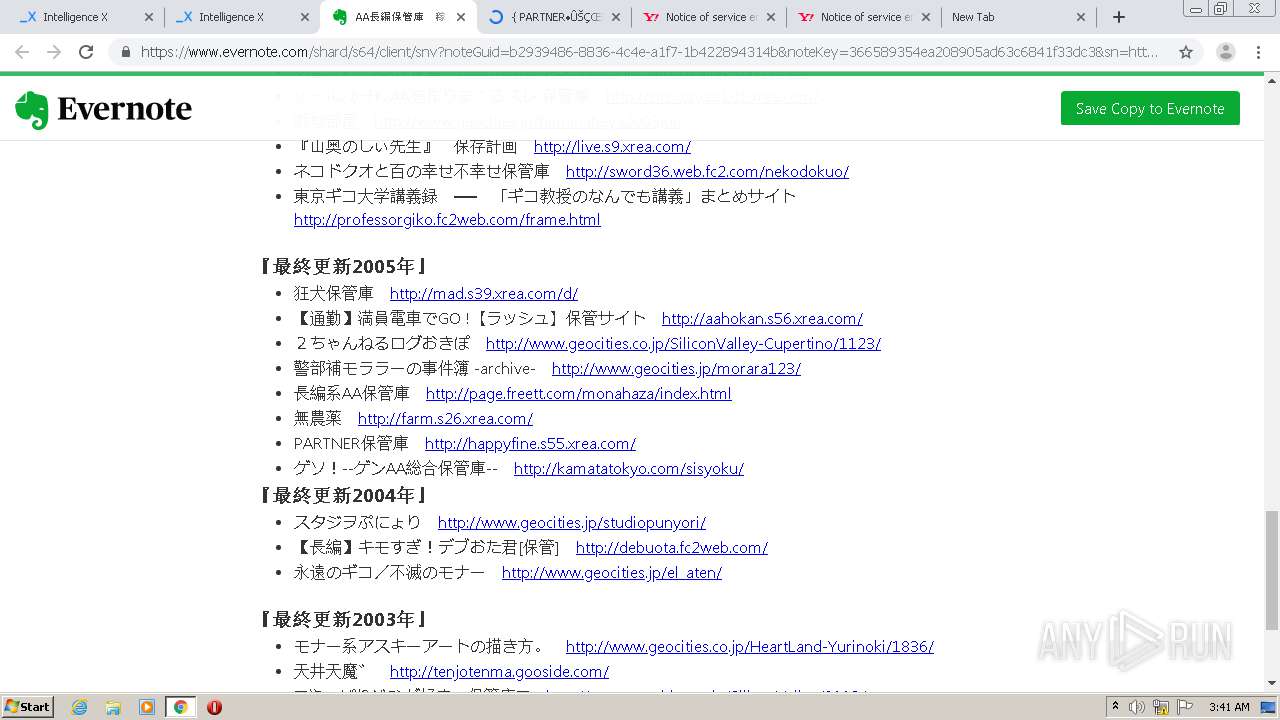
Task: Open Windows Start menu
Action: point(27,707)
